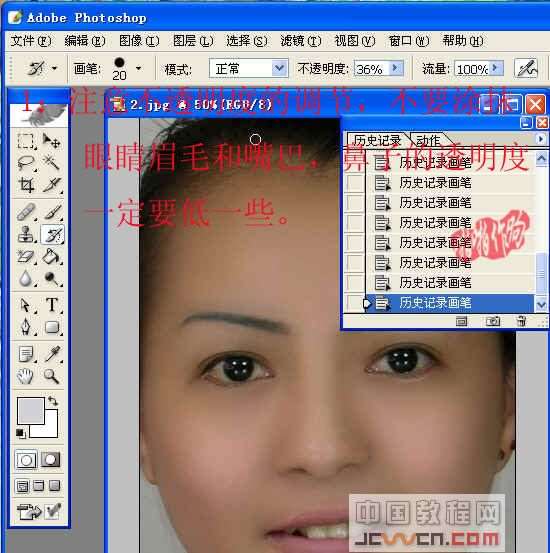
Task: Select the Healing Brush tool
Action: [26, 212]
